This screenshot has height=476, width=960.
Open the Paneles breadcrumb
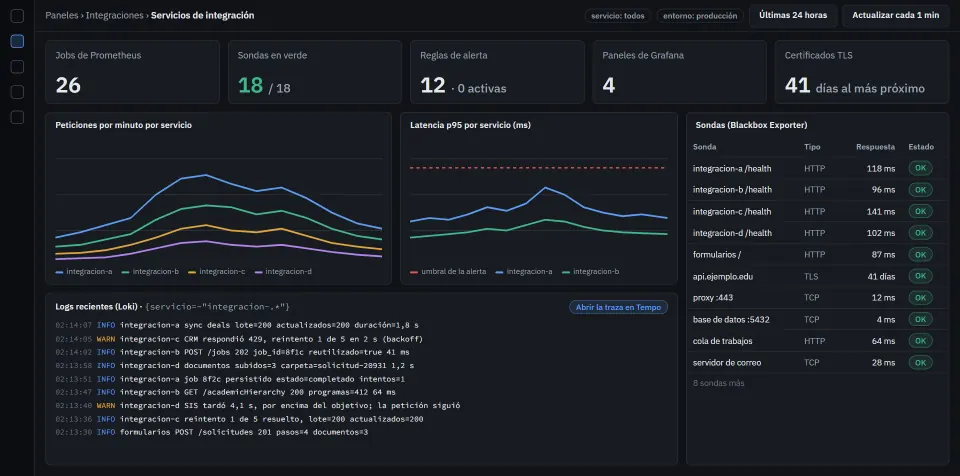click(61, 15)
